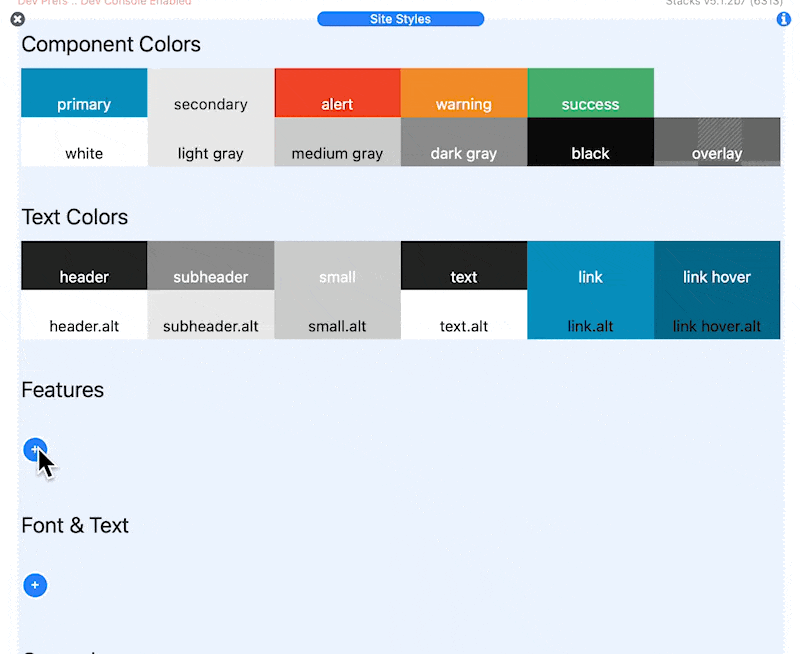The width and height of the screenshot is (800, 654).
Task: Open the medium gray swatch
Action: coord(337,142)
